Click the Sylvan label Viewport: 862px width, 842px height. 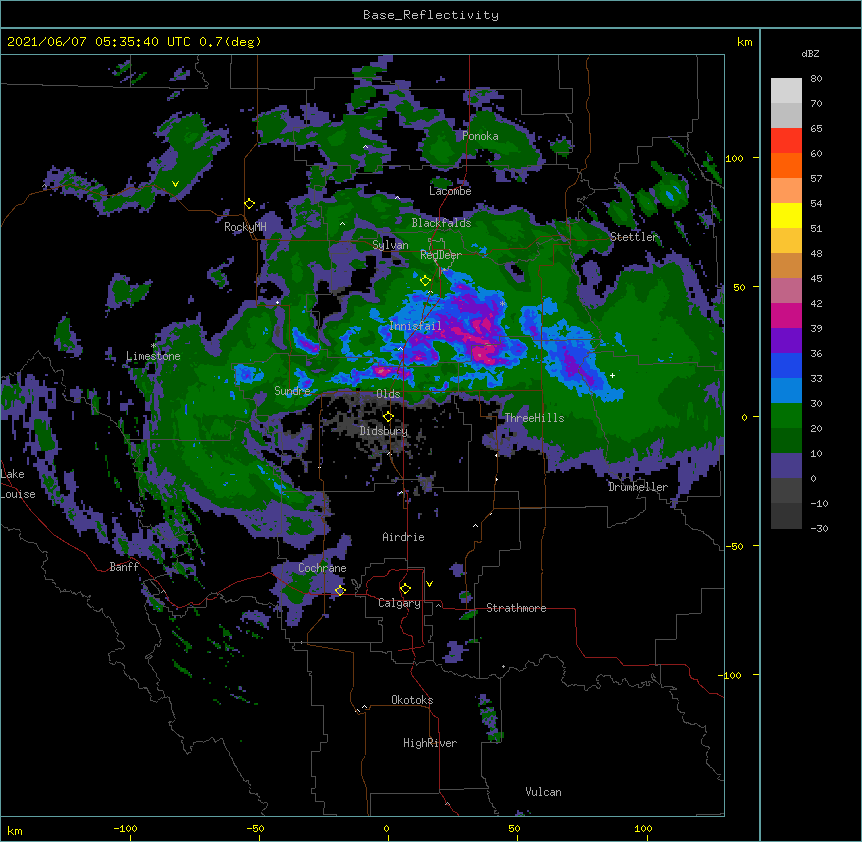point(390,245)
